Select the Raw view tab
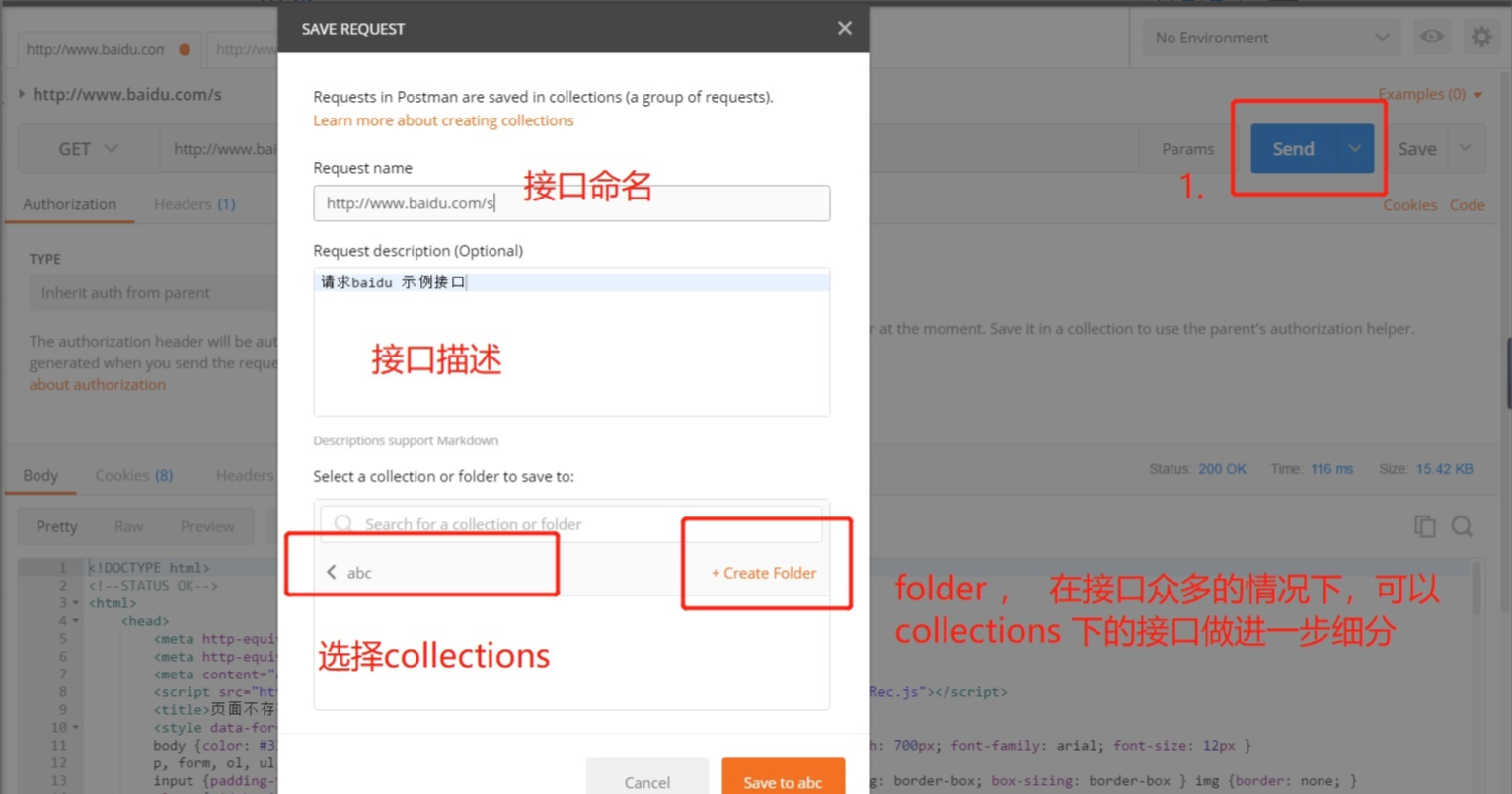This screenshot has height=794, width=1512. pyautogui.click(x=128, y=526)
